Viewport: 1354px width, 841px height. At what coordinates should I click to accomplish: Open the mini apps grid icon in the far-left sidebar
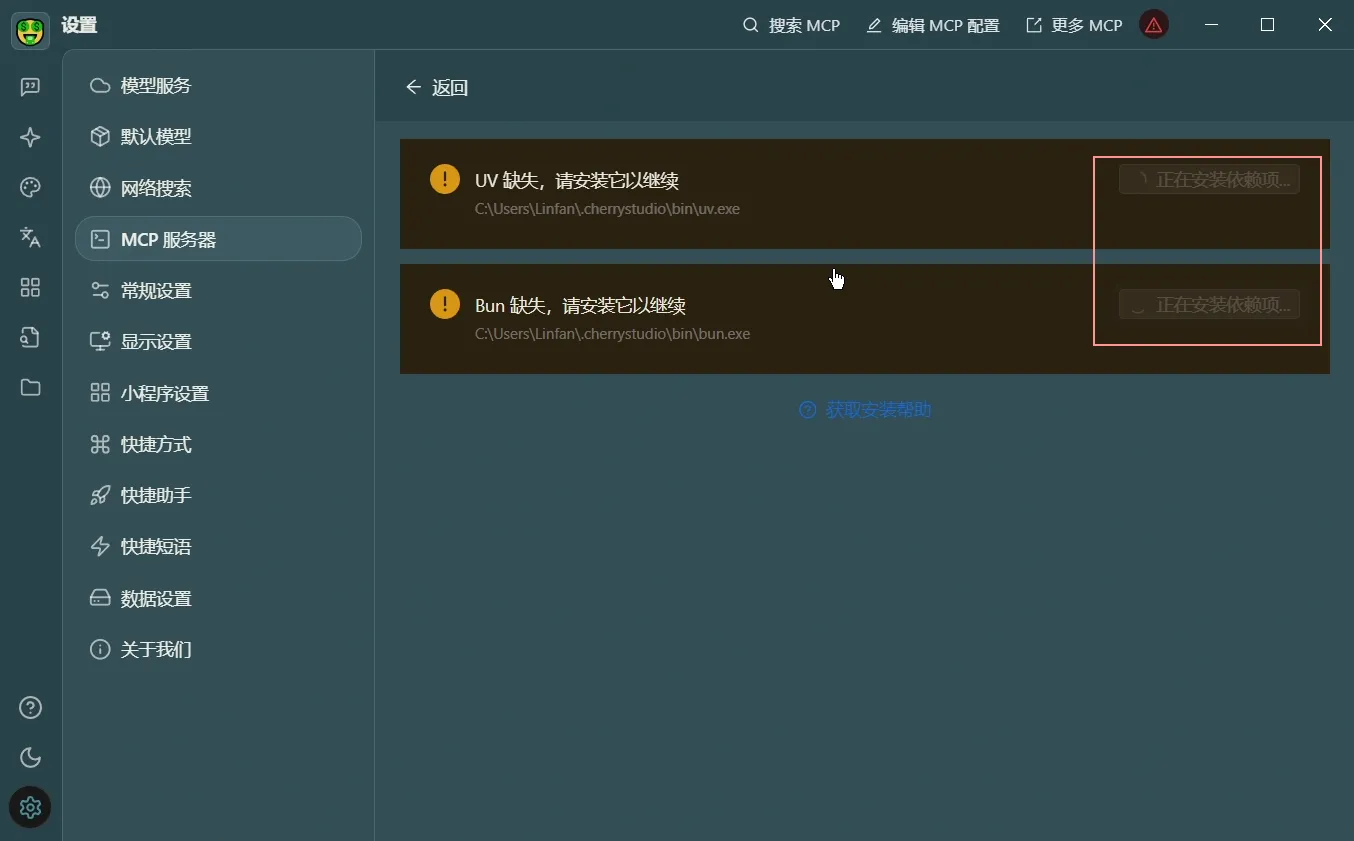[30, 288]
